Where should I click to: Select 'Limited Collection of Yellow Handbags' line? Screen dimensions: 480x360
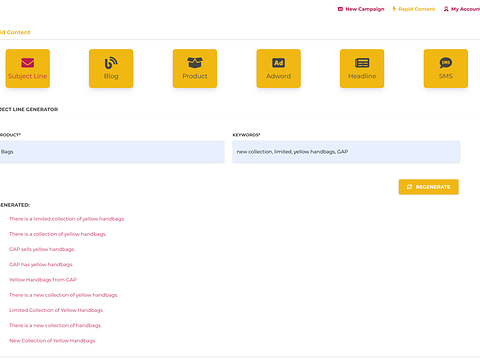(x=56, y=310)
